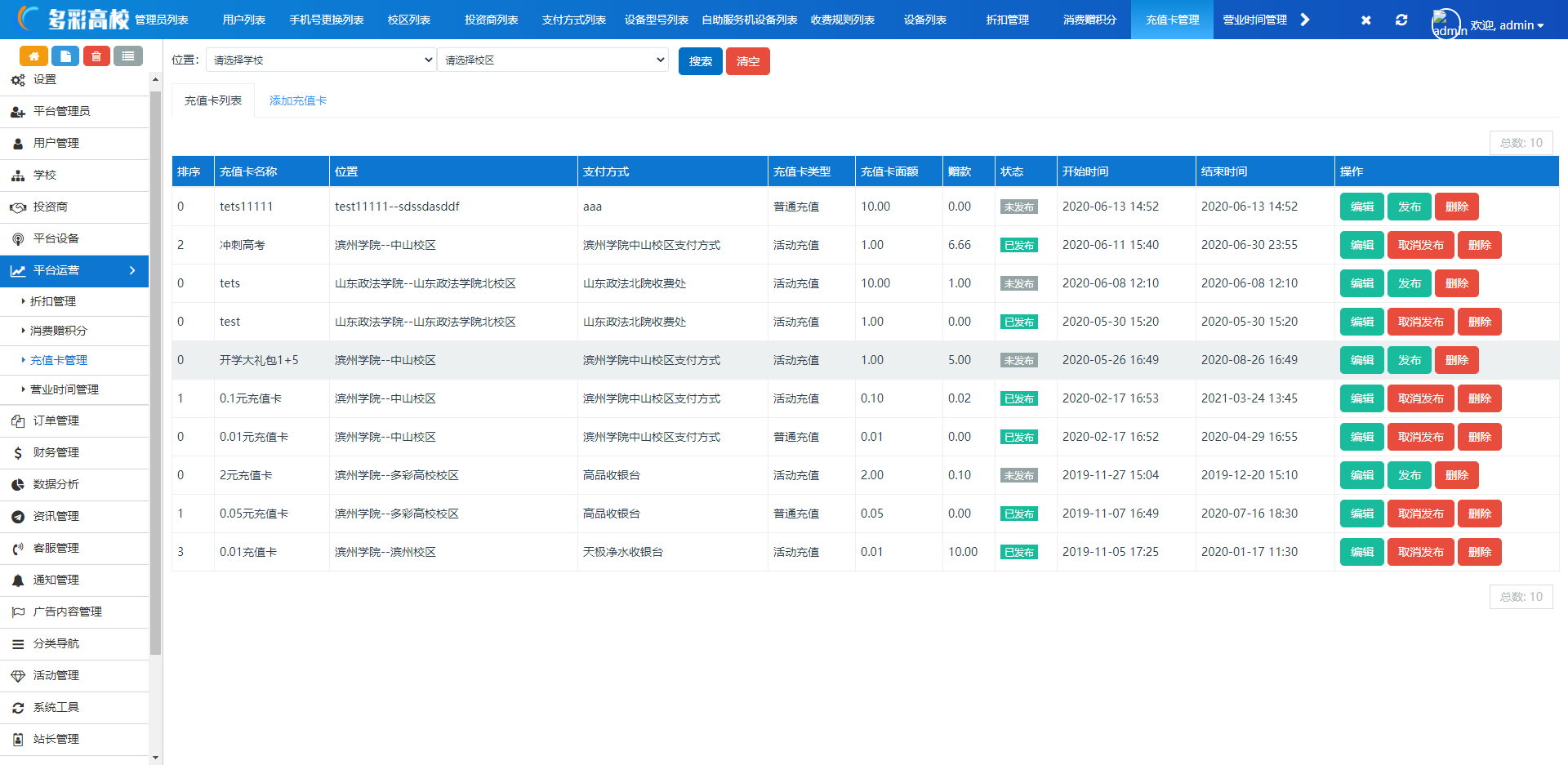Open 分类导航 in sidebar
Screen dimensions: 1568x765
point(74,643)
